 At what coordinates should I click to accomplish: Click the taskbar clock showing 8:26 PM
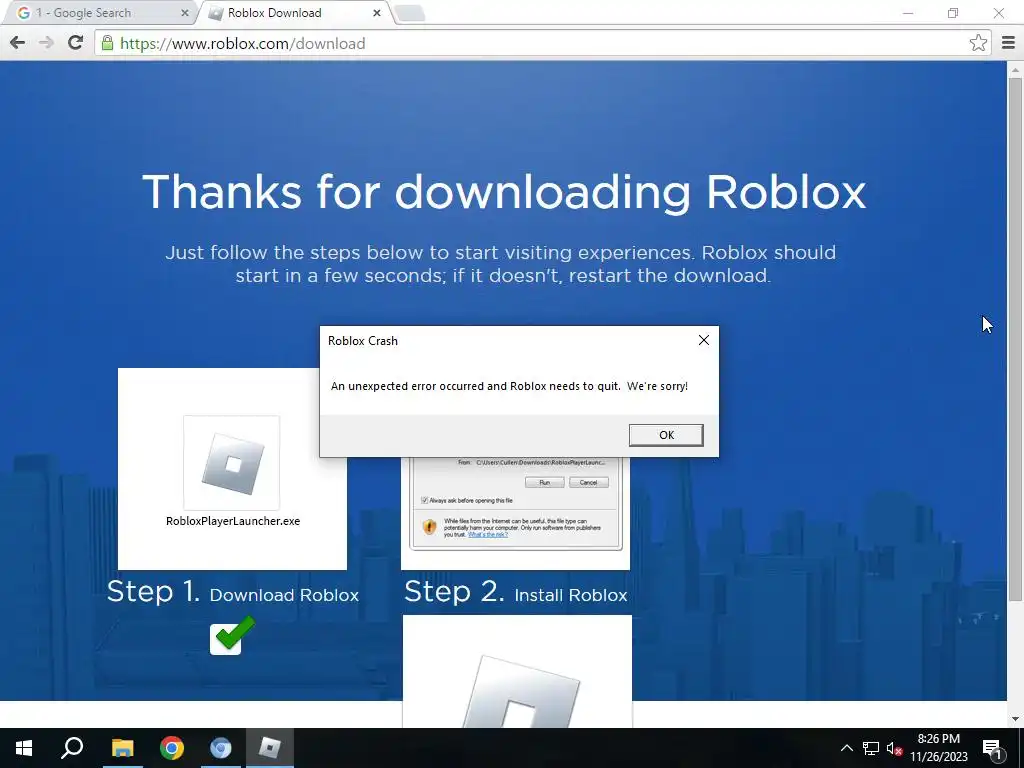tap(938, 748)
